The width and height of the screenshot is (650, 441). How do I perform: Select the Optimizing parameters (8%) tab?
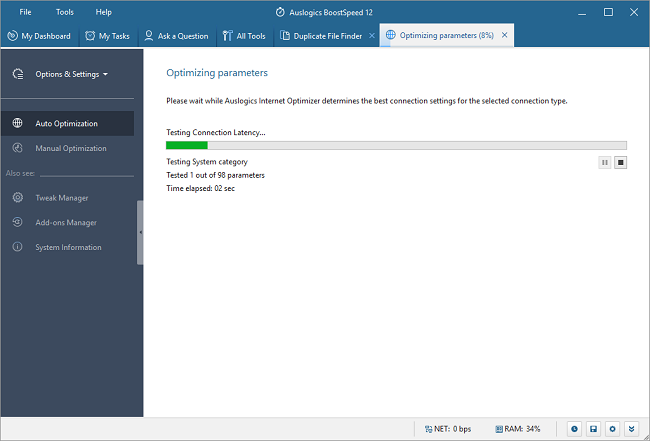(446, 35)
